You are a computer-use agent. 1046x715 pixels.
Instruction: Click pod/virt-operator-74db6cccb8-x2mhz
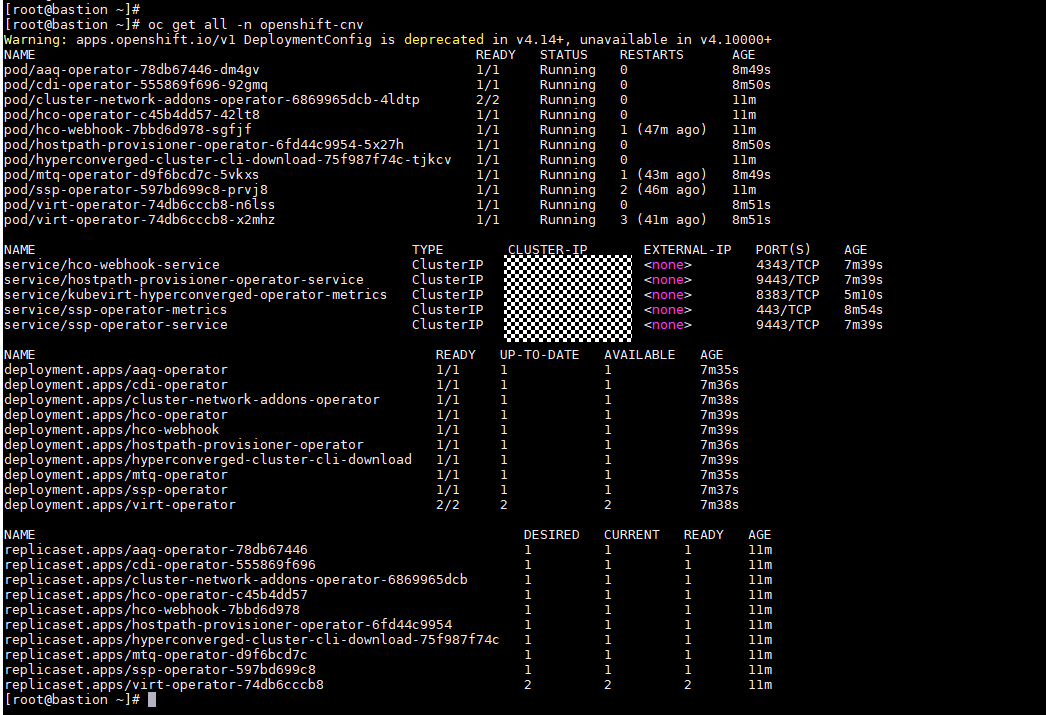pos(139,220)
